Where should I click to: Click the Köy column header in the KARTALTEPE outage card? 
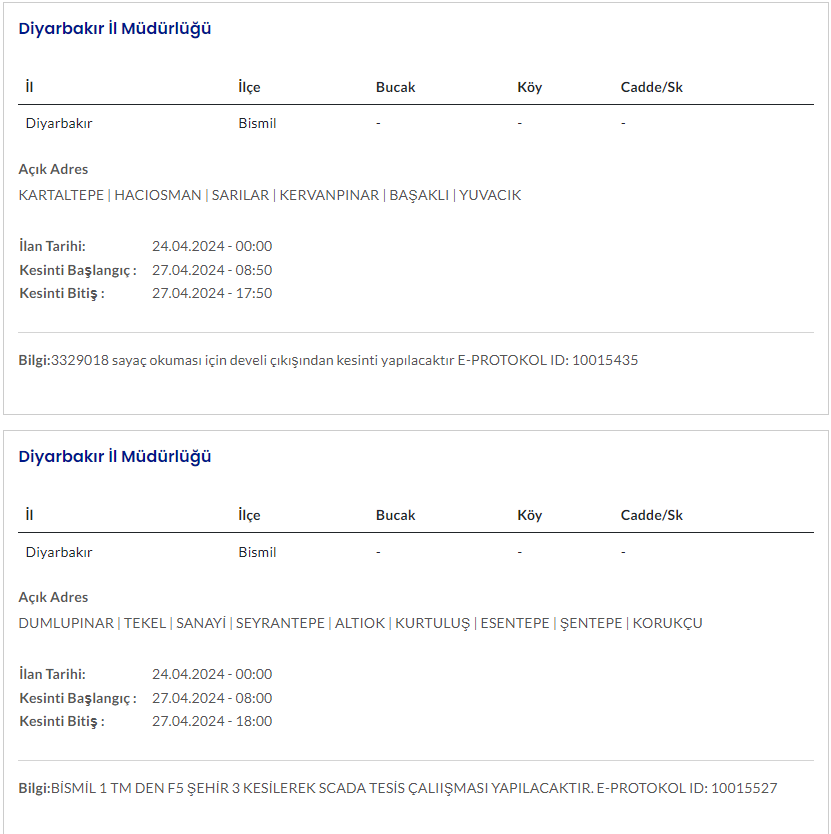[x=529, y=87]
